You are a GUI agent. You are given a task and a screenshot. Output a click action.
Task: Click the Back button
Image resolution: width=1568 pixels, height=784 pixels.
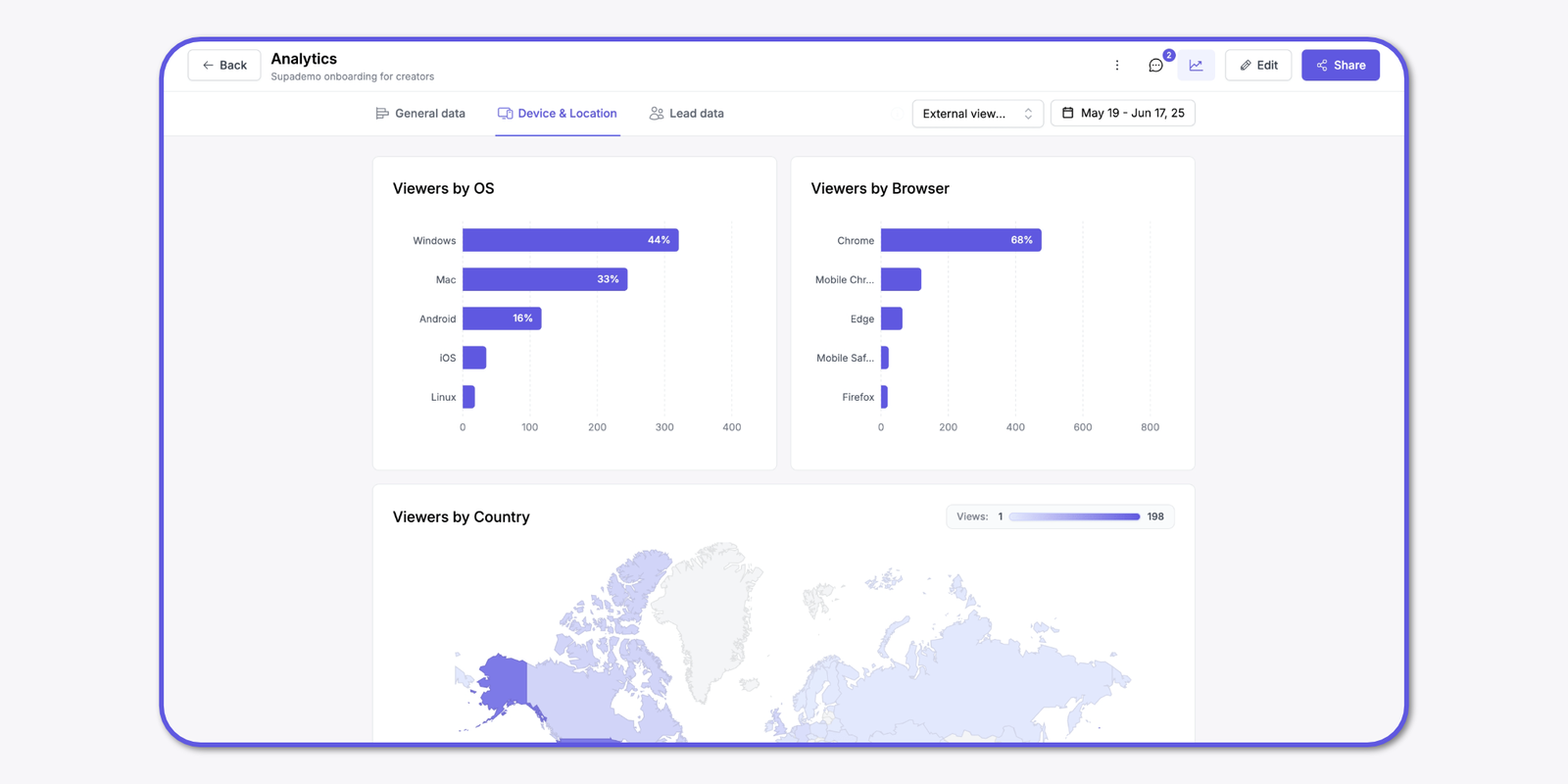[x=224, y=66]
